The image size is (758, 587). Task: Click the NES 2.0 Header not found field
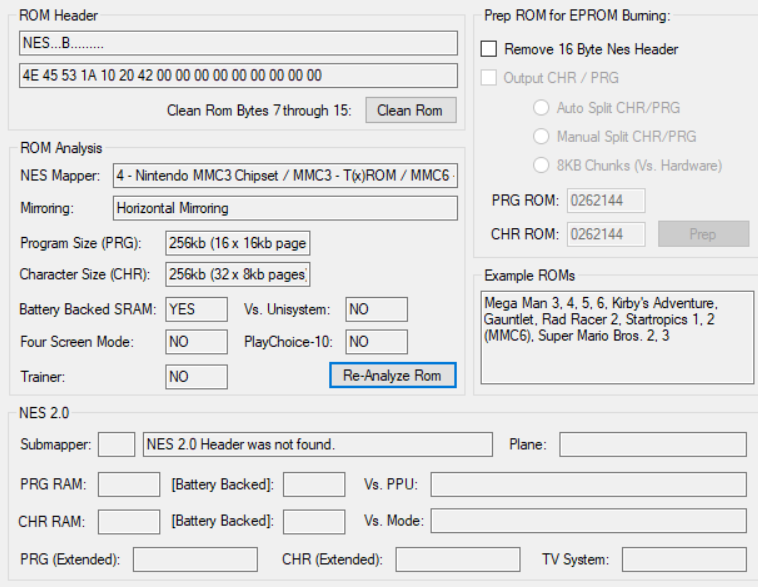click(x=318, y=444)
